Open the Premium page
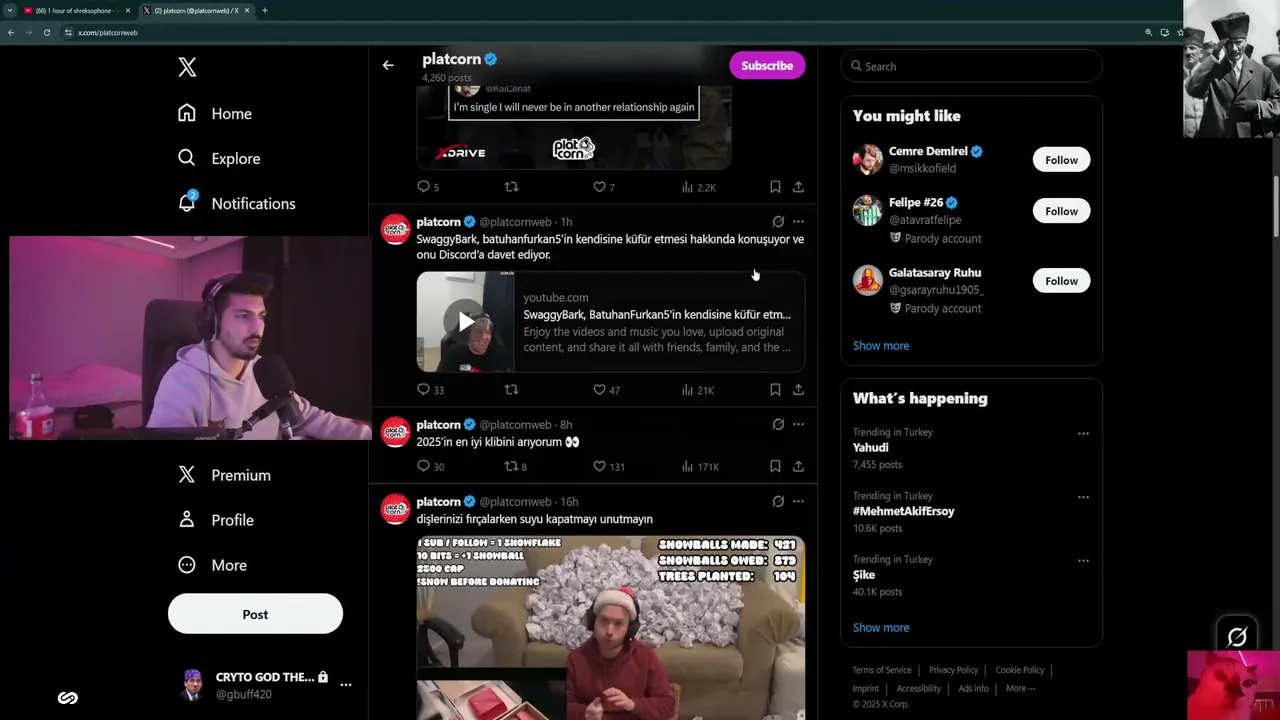1280x720 pixels. point(224,475)
